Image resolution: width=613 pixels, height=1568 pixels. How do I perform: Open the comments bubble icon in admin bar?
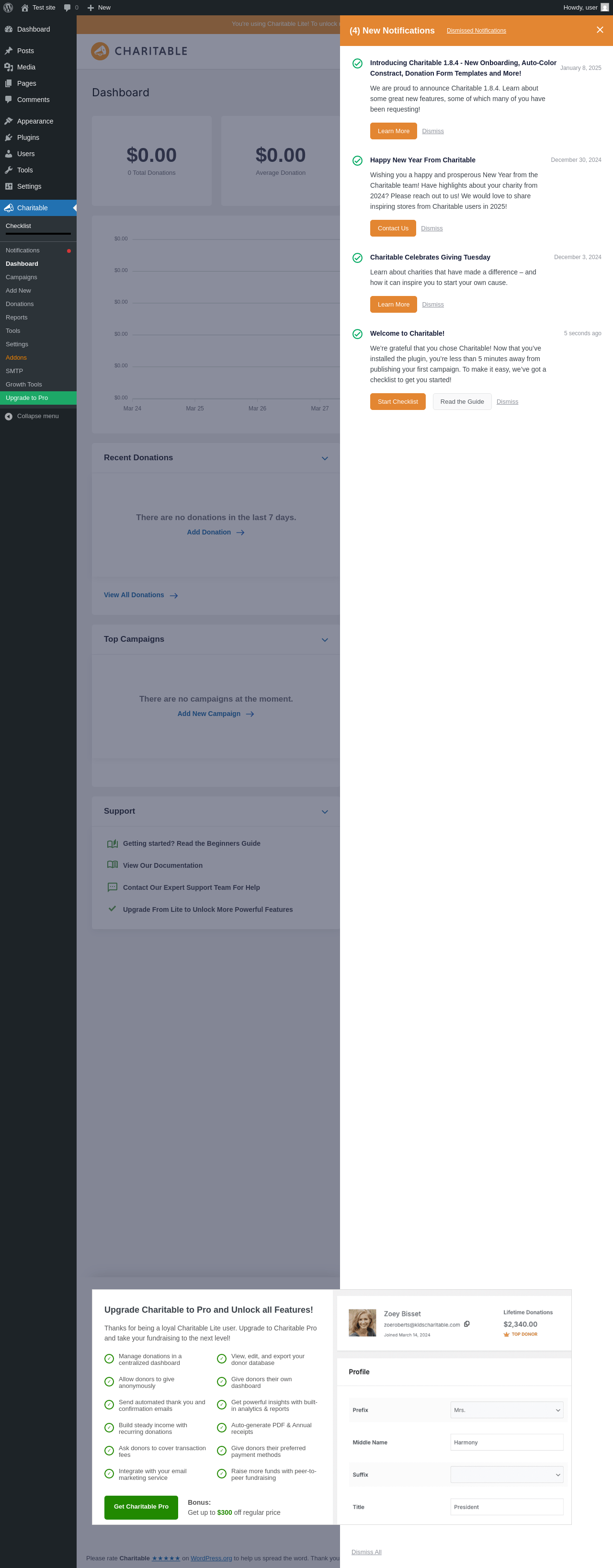[68, 7]
